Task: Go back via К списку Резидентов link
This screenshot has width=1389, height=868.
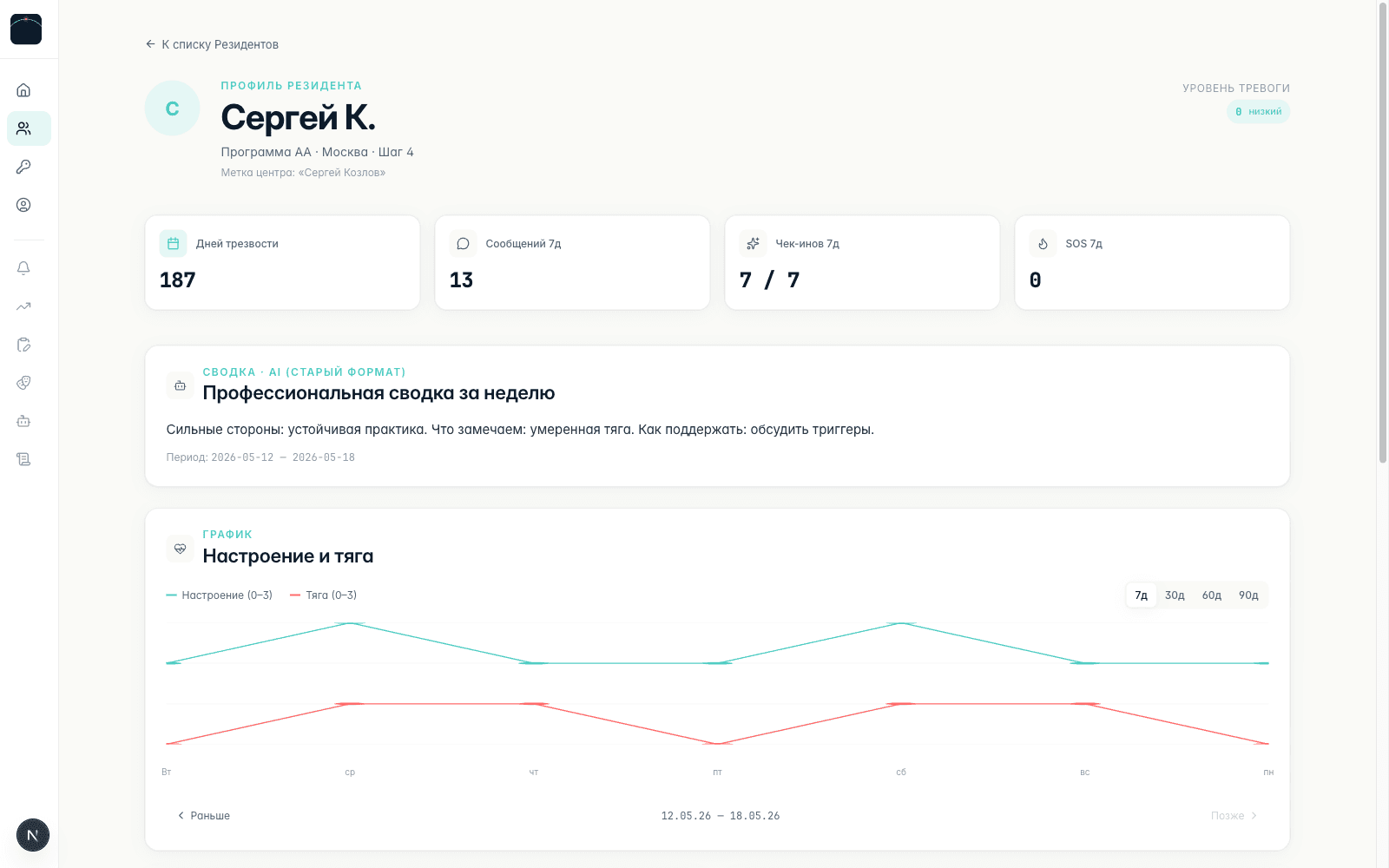Action: click(x=212, y=44)
